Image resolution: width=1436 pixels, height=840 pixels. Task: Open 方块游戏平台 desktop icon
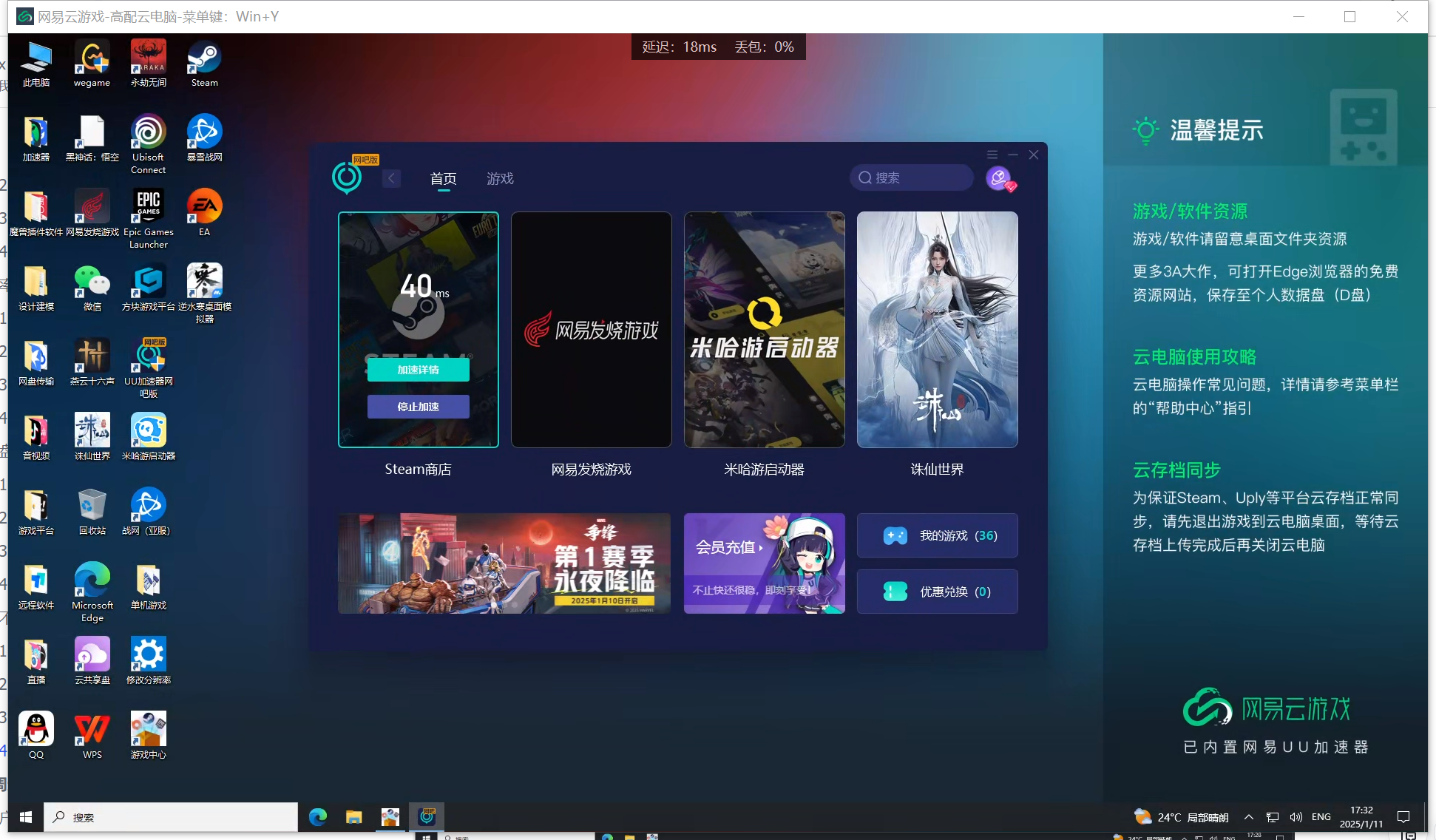148,288
